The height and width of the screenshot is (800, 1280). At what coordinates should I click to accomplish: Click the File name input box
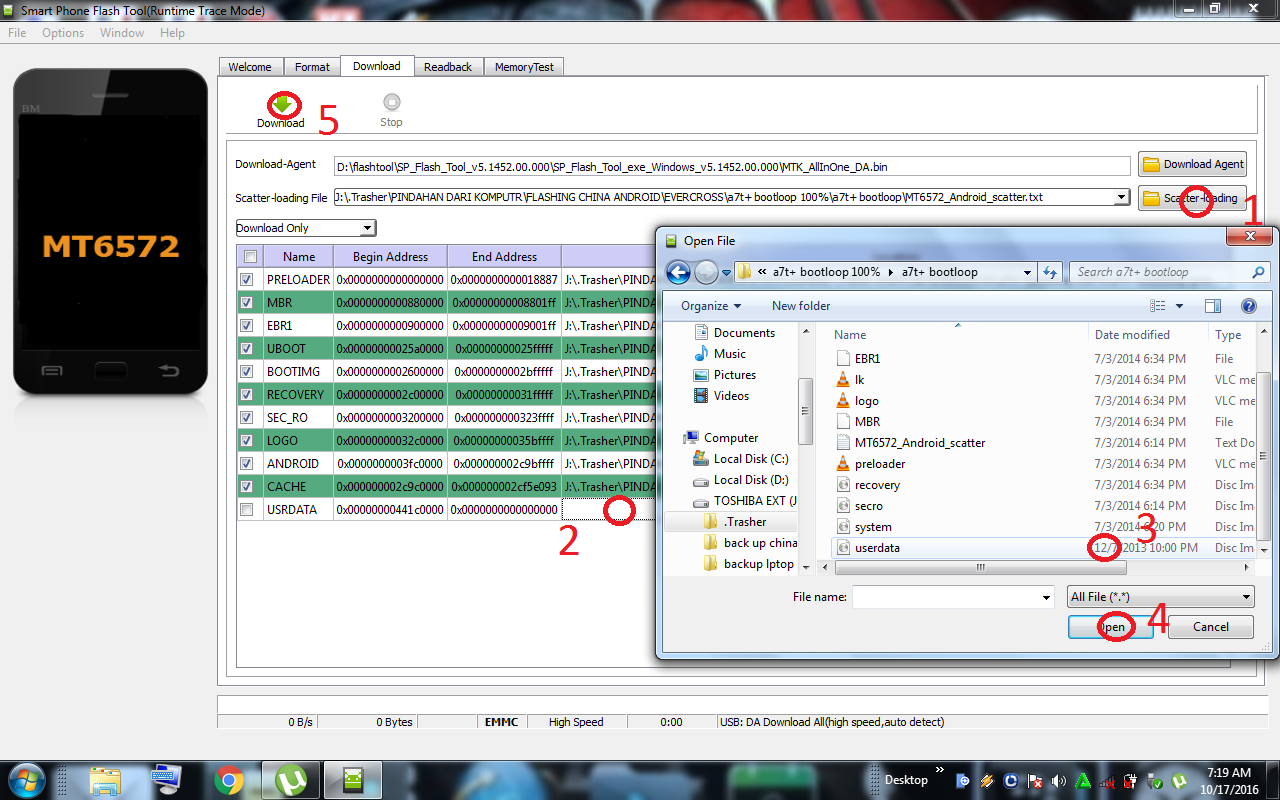point(952,597)
